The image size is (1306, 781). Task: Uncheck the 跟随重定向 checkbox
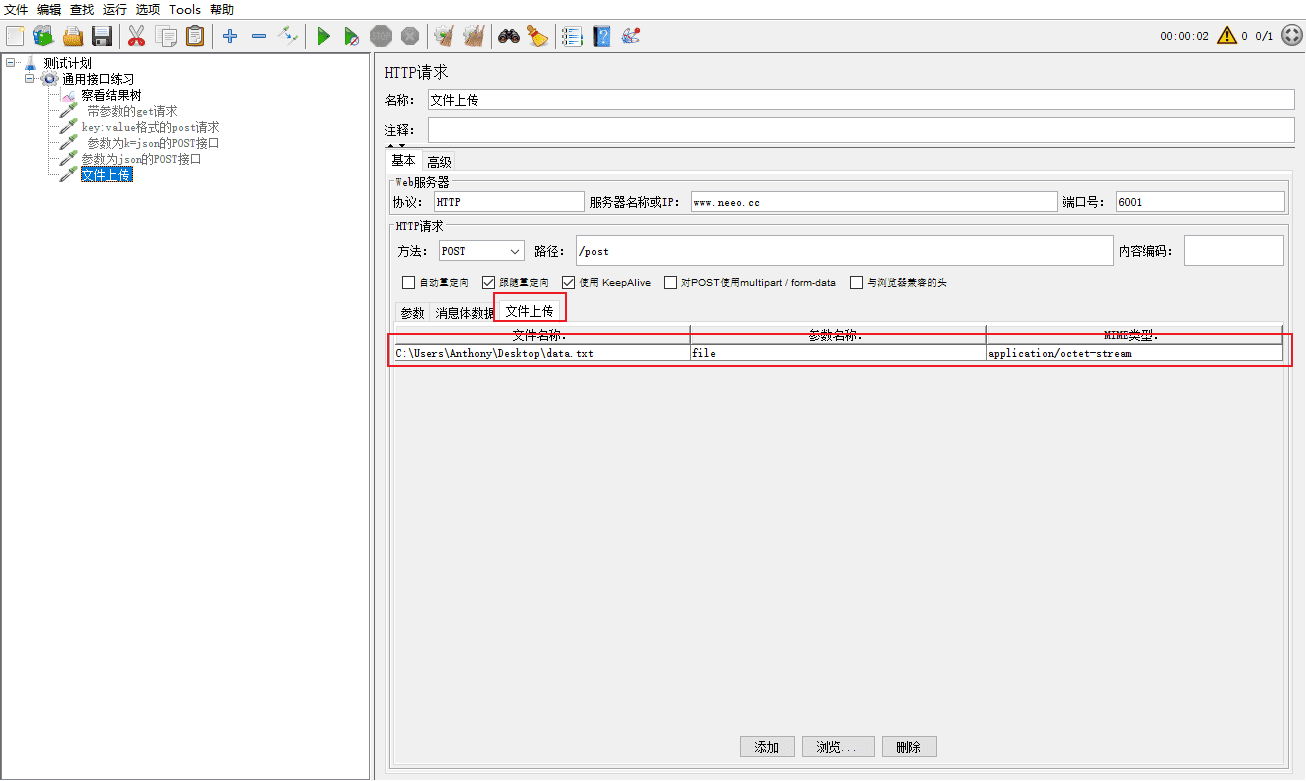coord(489,283)
